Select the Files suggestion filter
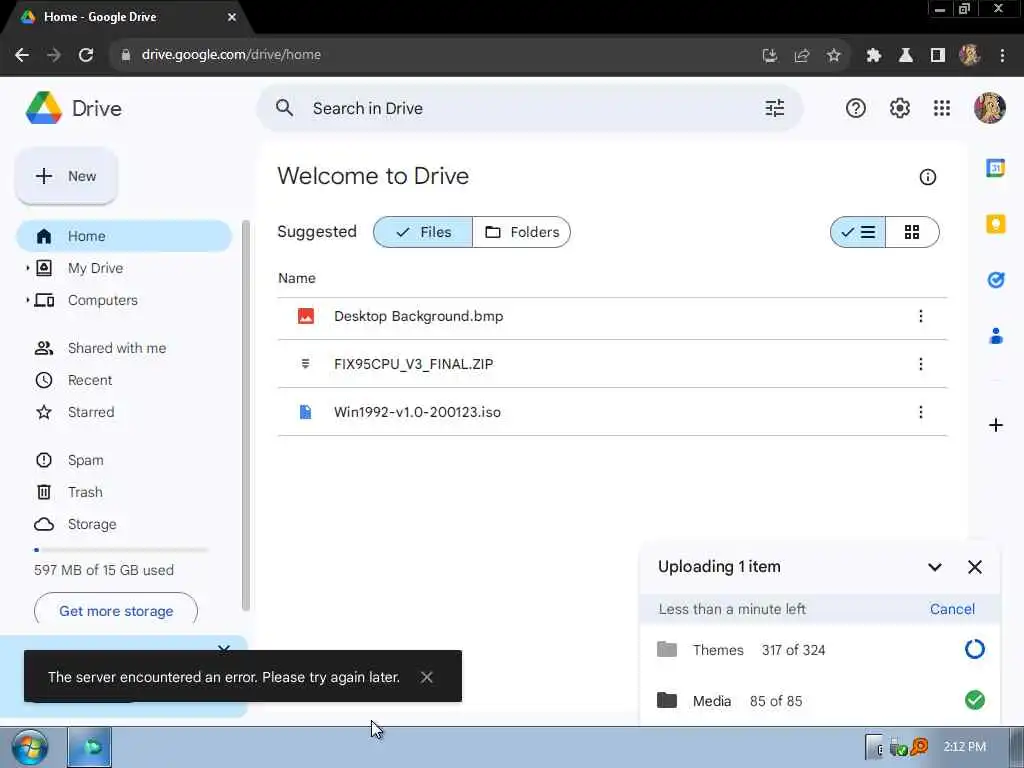The width and height of the screenshot is (1024, 768). pos(423,232)
